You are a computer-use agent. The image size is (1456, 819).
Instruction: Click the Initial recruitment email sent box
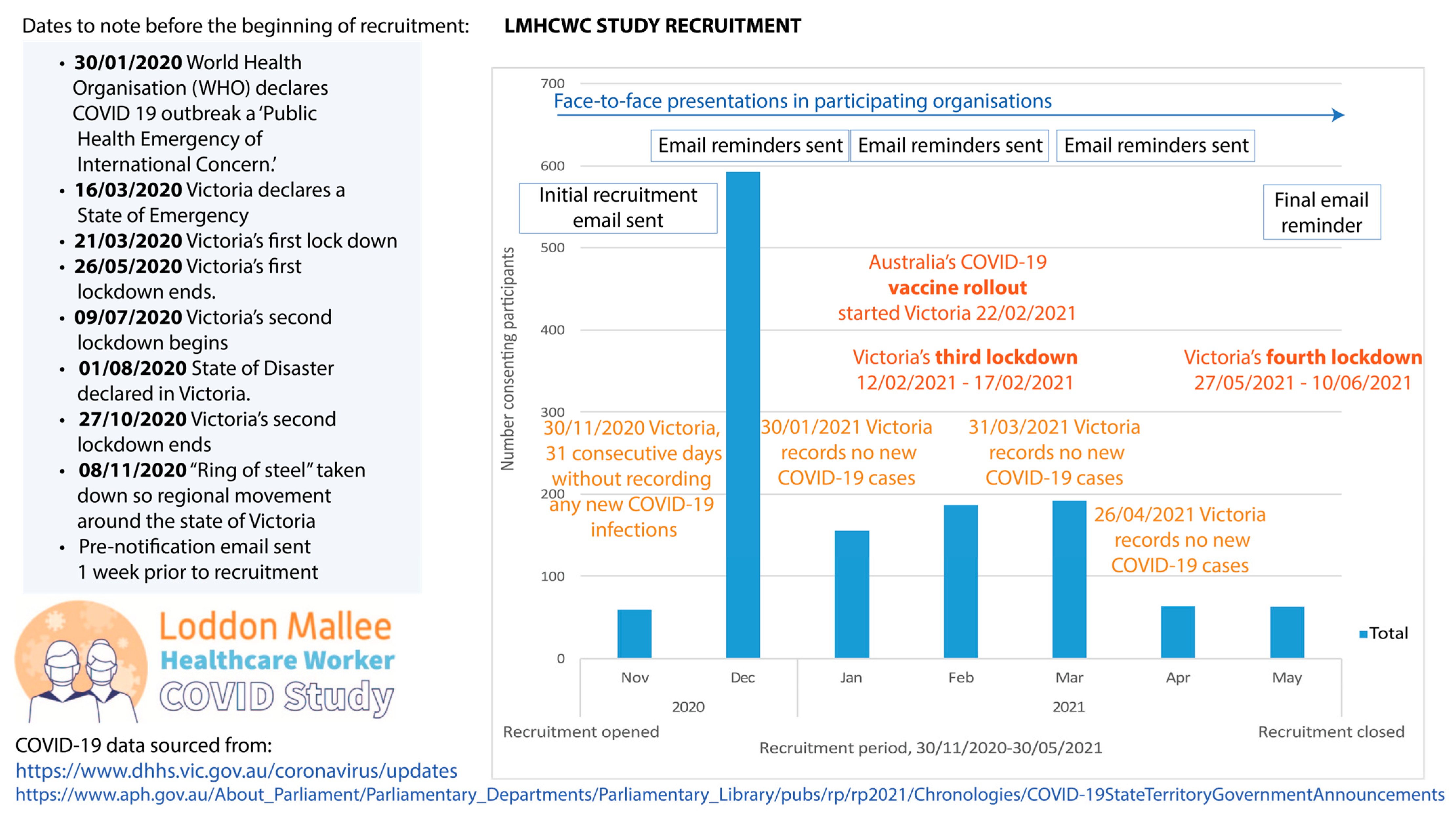click(x=618, y=208)
